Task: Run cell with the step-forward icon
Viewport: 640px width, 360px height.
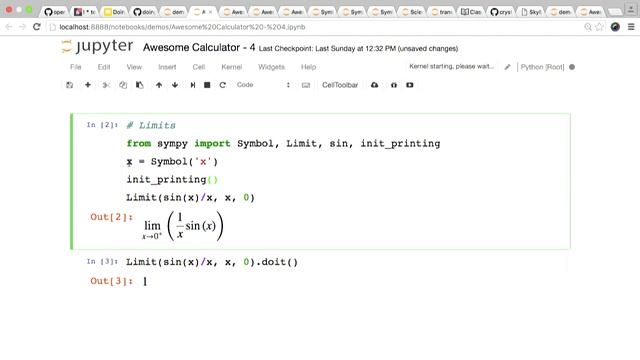Action: tap(193, 85)
